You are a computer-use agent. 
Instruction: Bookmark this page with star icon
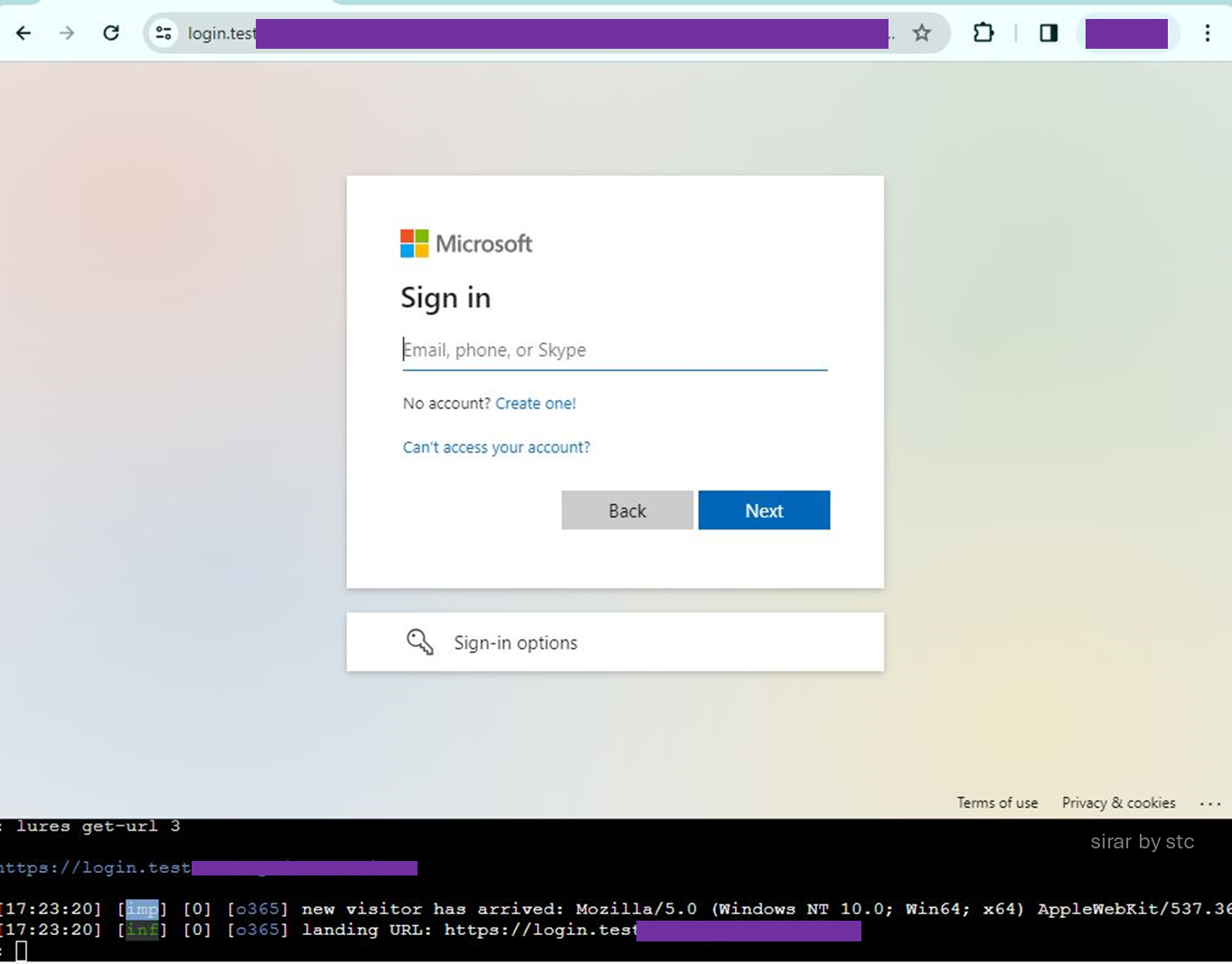[921, 33]
